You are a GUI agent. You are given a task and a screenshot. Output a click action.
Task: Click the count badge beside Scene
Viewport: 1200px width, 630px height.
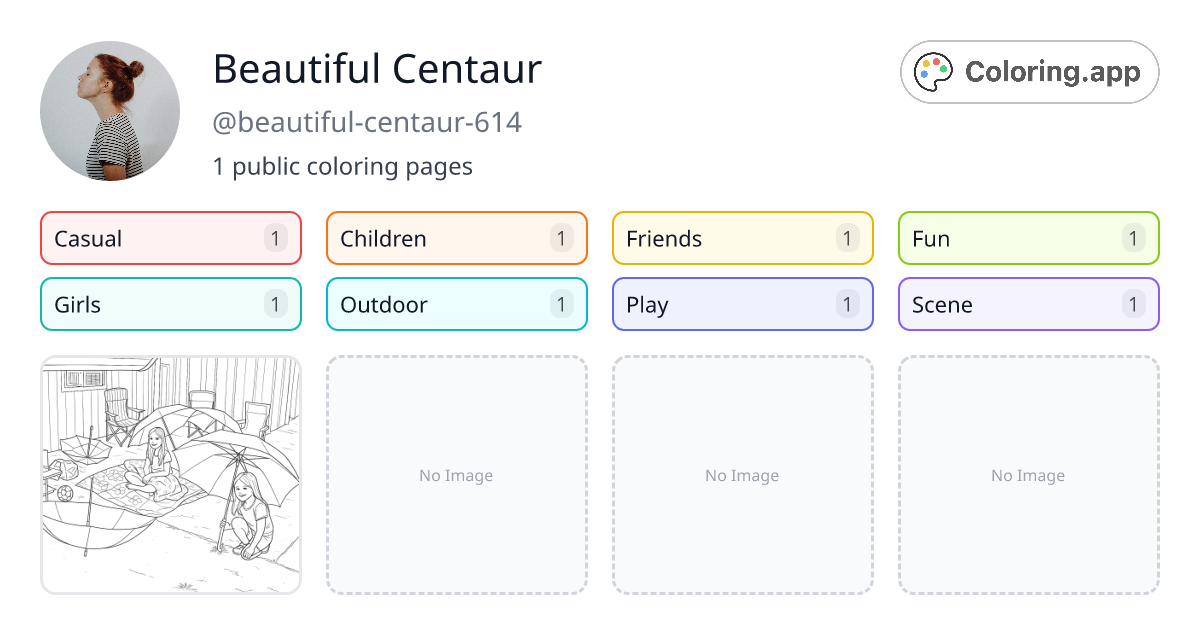coord(1133,304)
